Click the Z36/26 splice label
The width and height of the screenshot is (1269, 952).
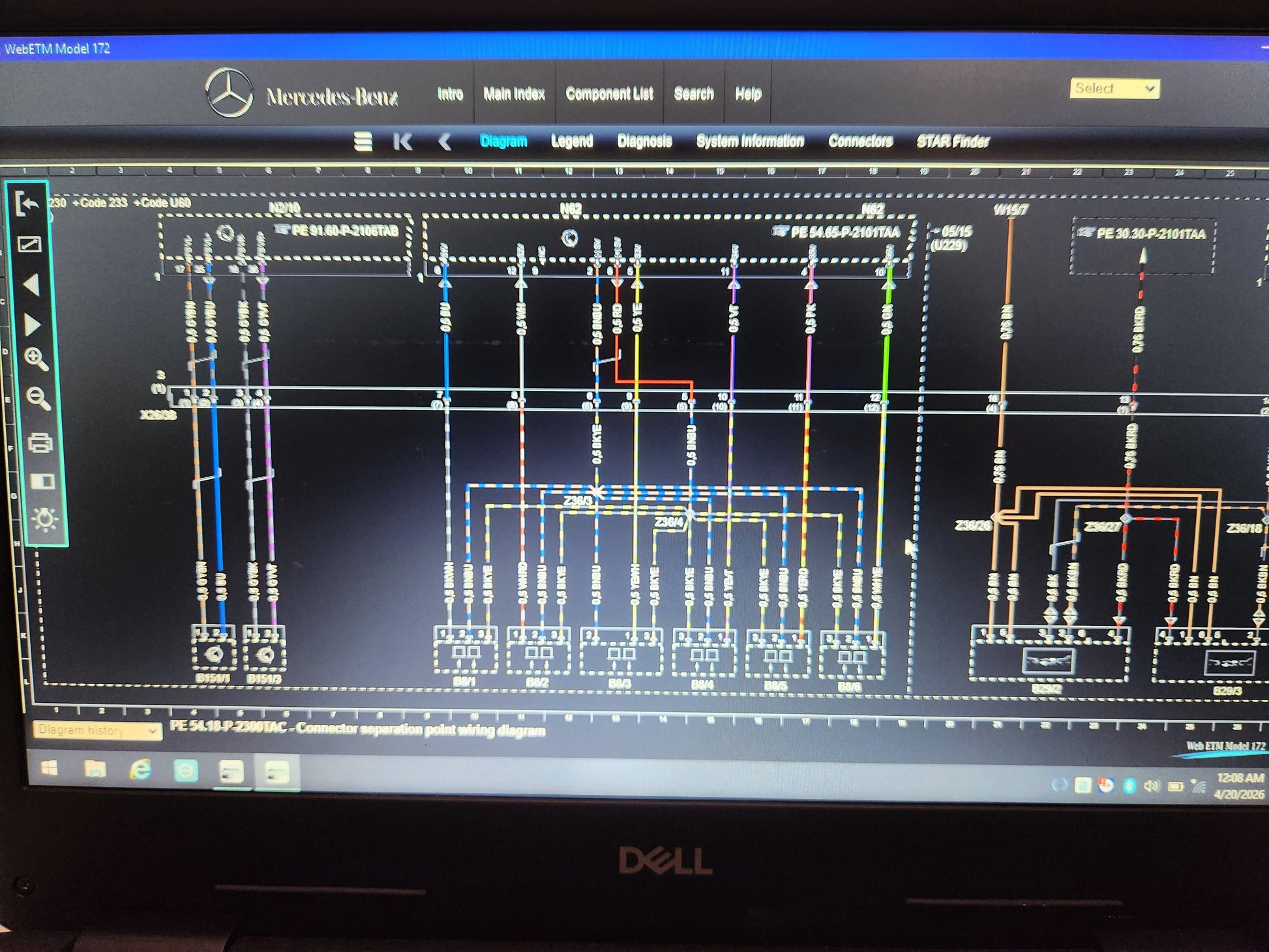point(972,525)
